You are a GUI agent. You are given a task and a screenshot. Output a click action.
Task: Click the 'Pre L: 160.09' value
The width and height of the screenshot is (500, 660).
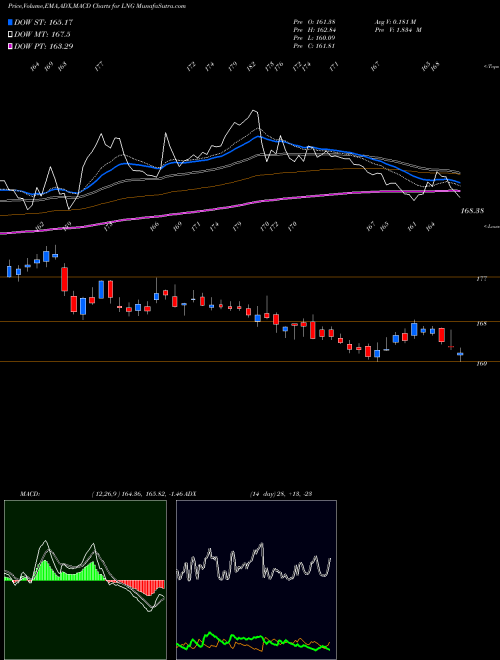point(314,38)
